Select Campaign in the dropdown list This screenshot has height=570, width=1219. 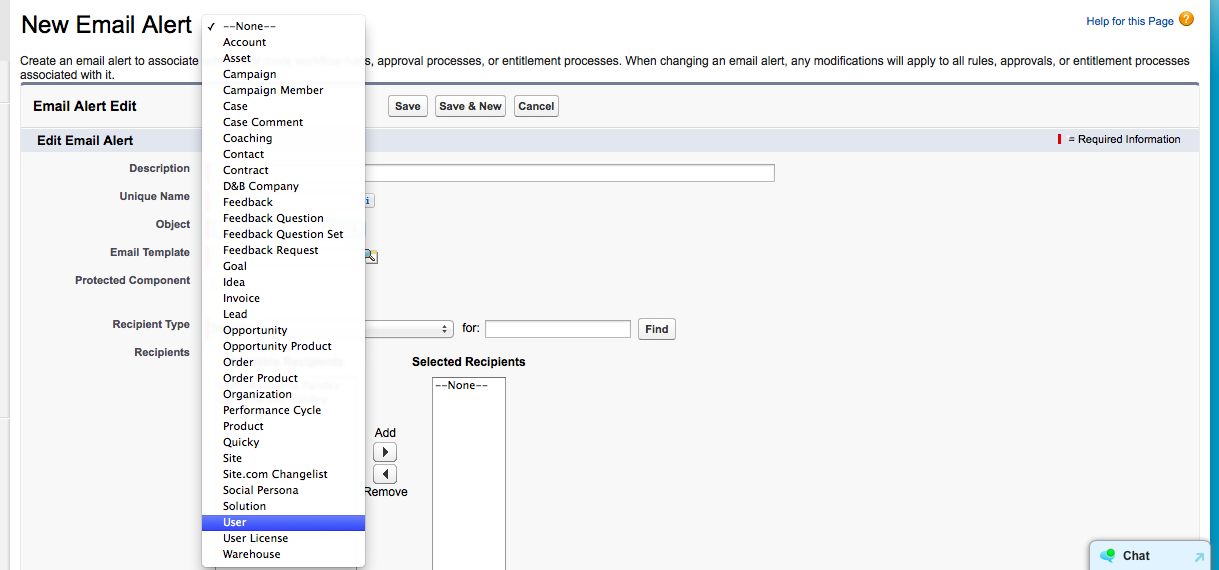tap(283, 74)
